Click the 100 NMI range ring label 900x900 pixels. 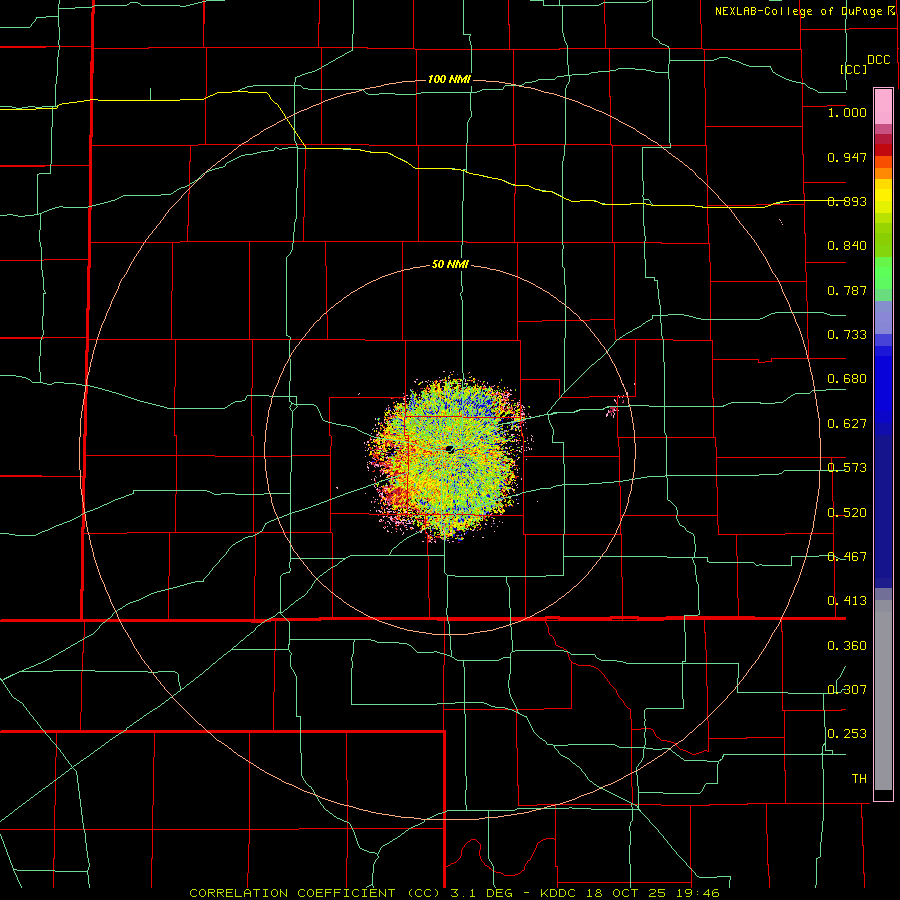[x=449, y=79]
